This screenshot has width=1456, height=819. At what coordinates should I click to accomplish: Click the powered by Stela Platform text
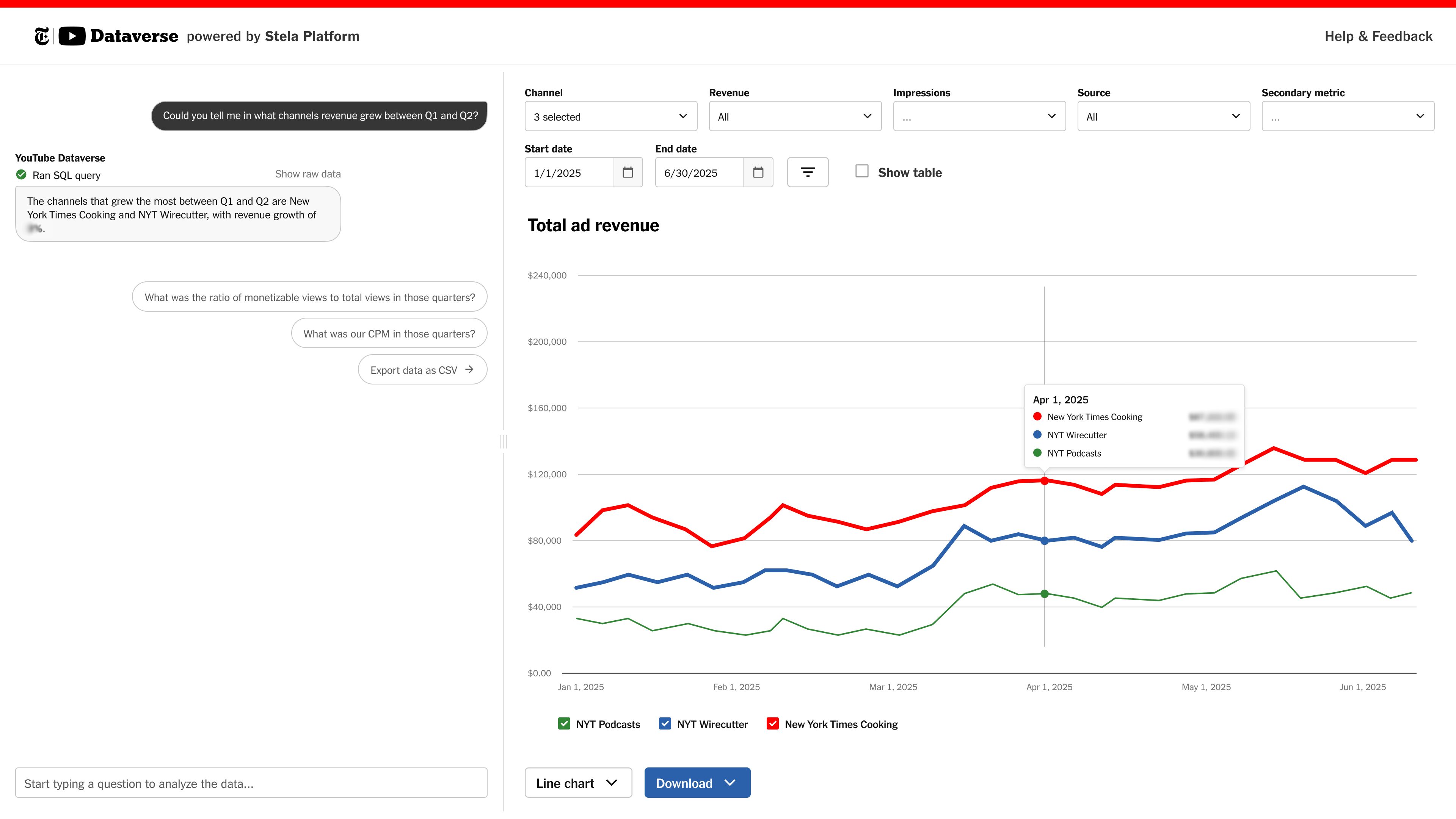[273, 37]
